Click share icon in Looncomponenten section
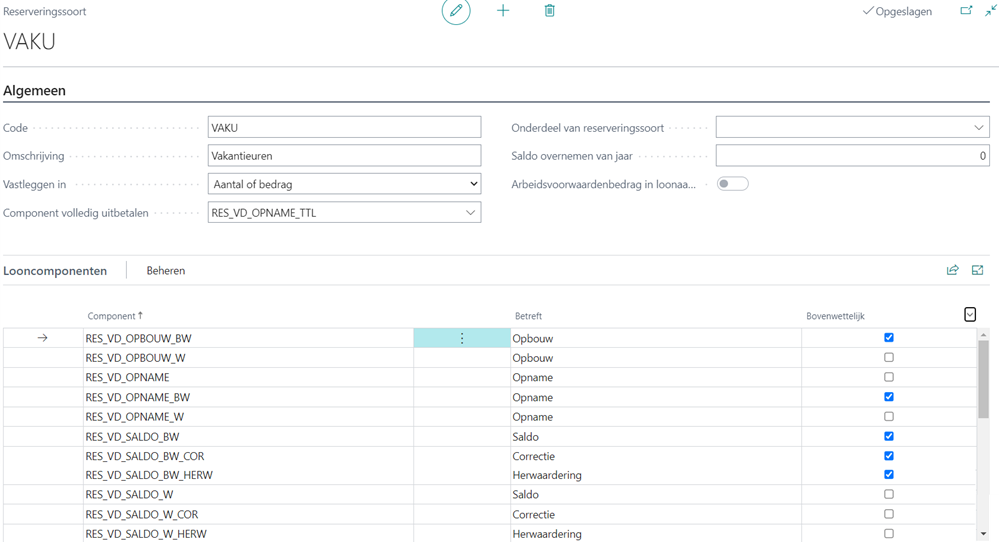 click(x=952, y=270)
